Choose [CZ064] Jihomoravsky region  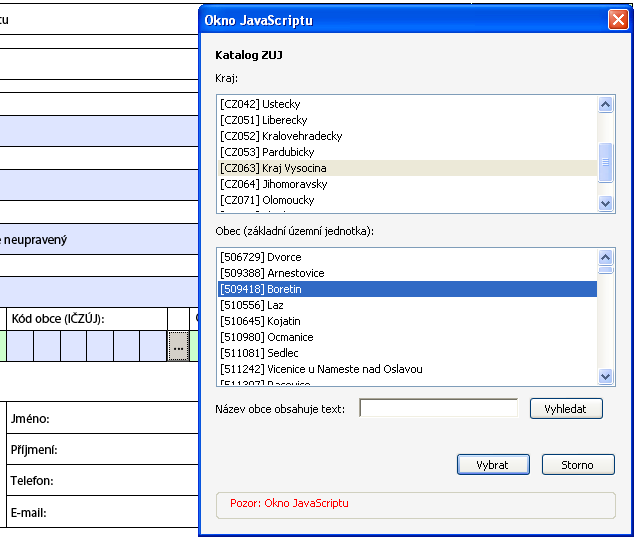tap(407, 184)
